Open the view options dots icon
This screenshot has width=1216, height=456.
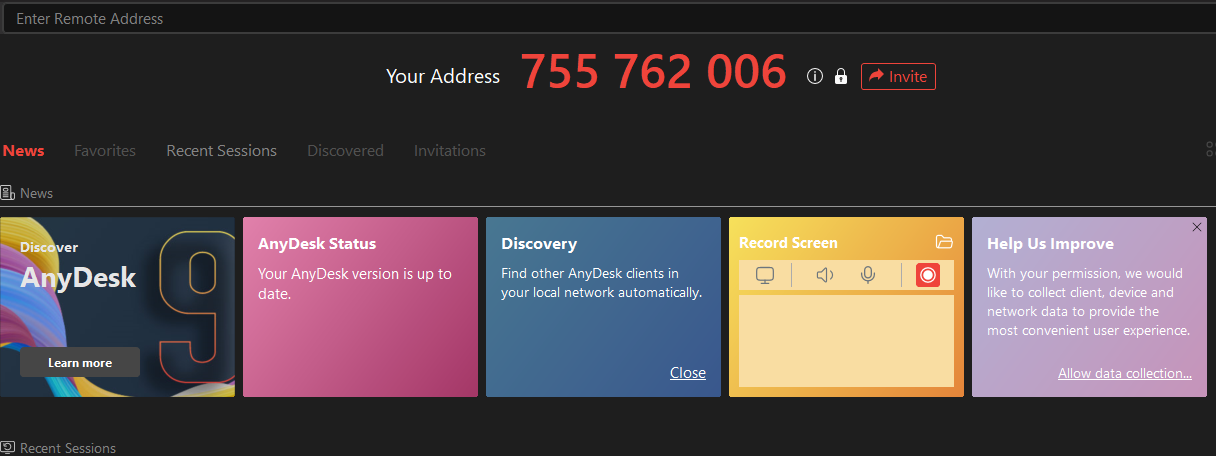pyautogui.click(x=1210, y=150)
